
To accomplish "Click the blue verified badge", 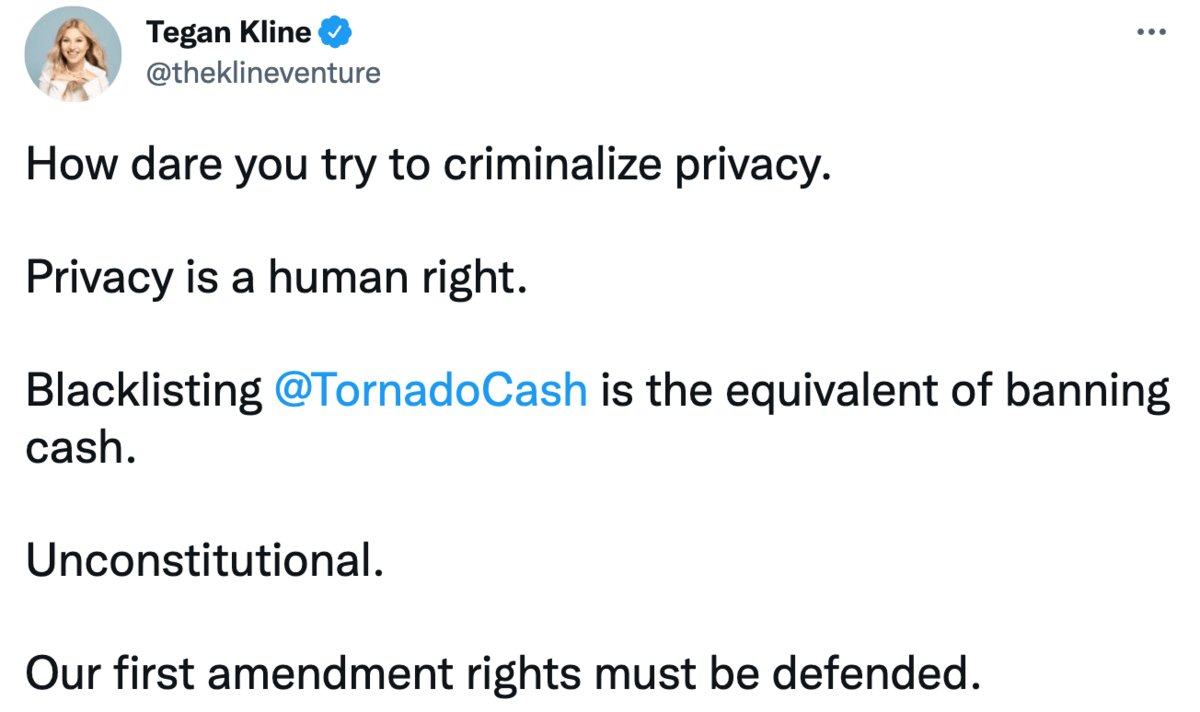I will click(x=335, y=34).
